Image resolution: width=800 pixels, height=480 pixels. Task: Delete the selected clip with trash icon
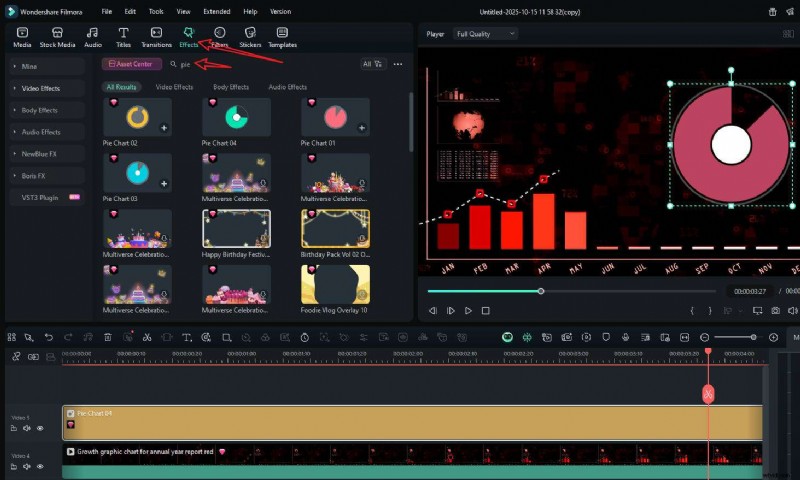tap(108, 337)
